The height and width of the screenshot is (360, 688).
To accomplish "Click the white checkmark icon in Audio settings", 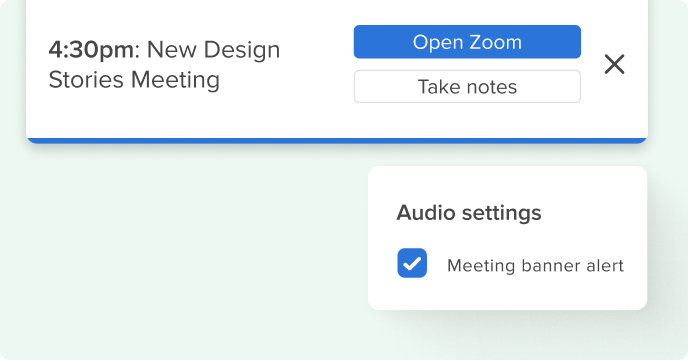I will (412, 263).
